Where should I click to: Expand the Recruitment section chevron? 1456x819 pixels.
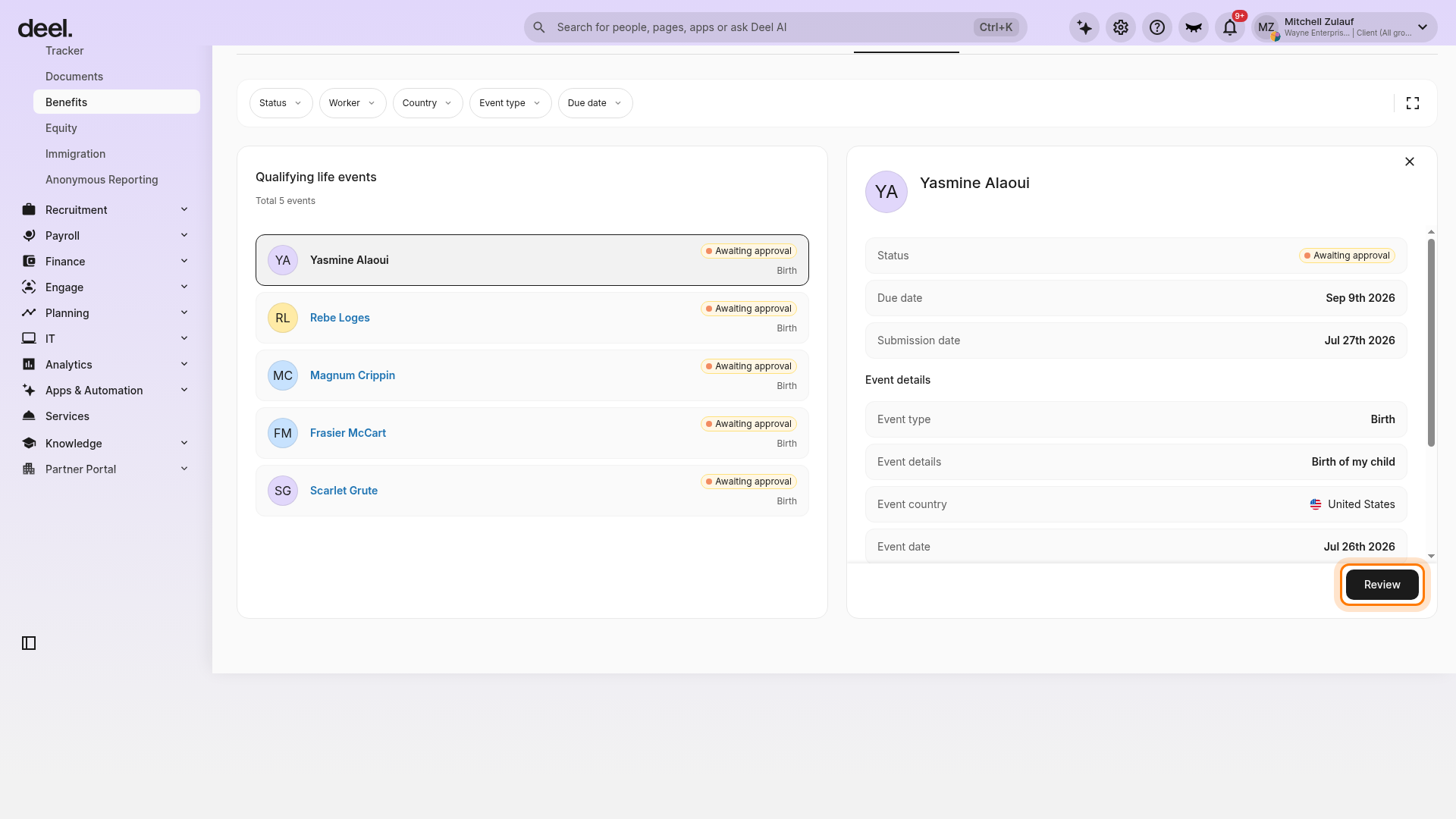click(x=184, y=209)
